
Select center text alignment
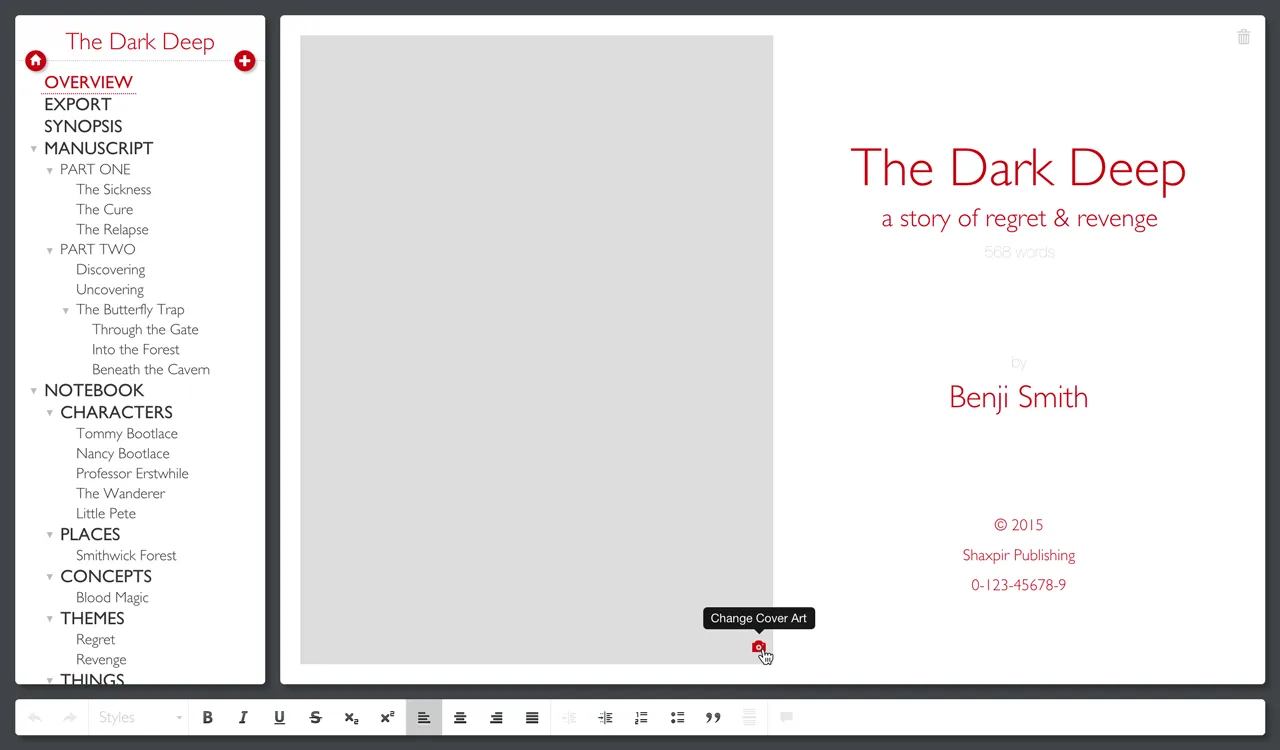pos(460,717)
